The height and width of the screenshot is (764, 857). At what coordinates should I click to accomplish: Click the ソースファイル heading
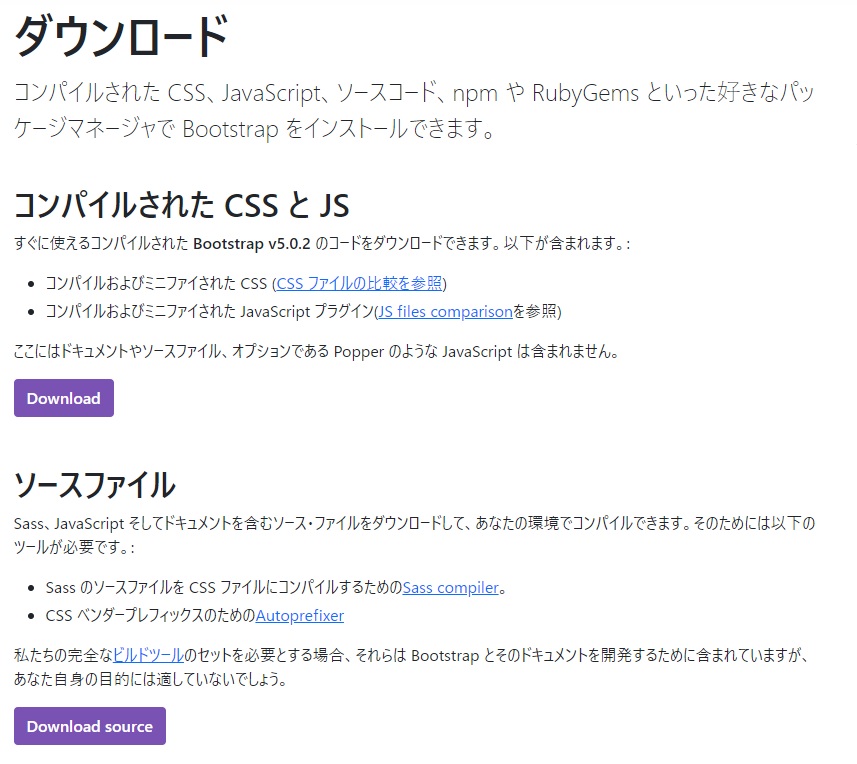click(95, 485)
